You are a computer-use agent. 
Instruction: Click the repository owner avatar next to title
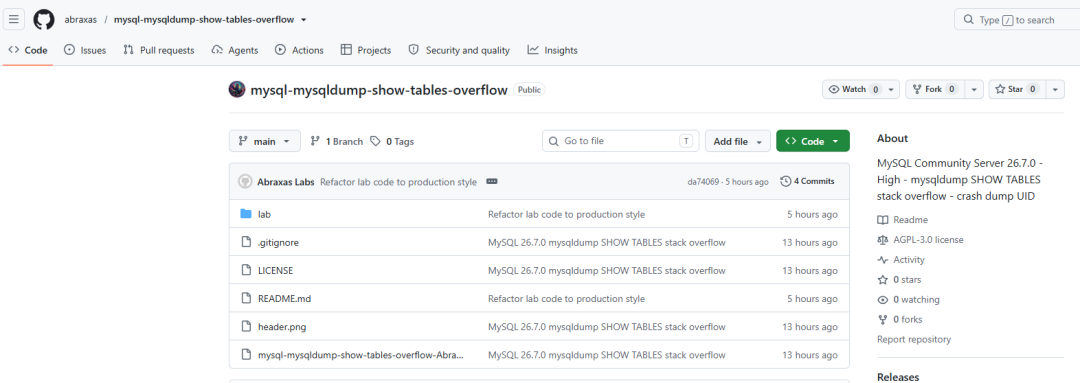point(237,90)
